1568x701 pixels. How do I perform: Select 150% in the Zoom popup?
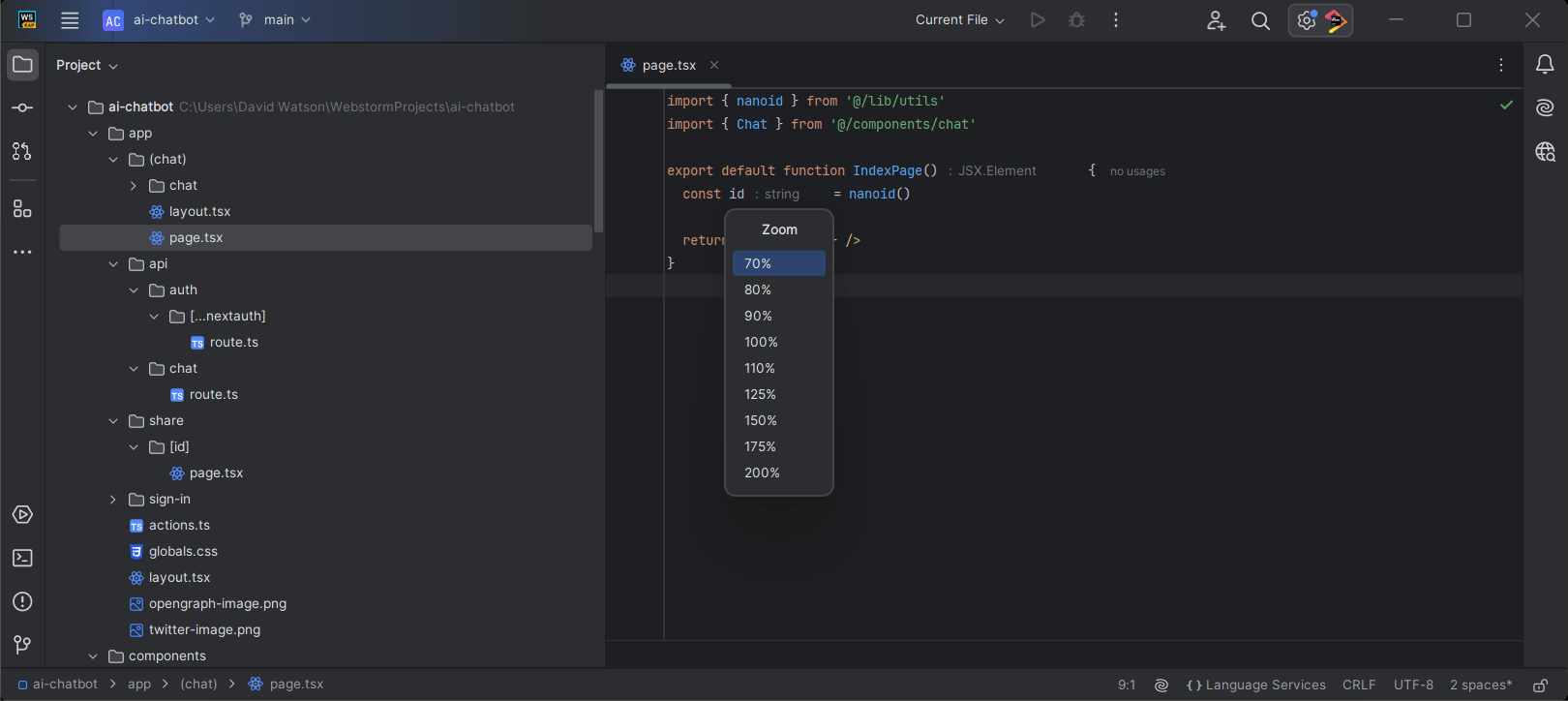[761, 421]
